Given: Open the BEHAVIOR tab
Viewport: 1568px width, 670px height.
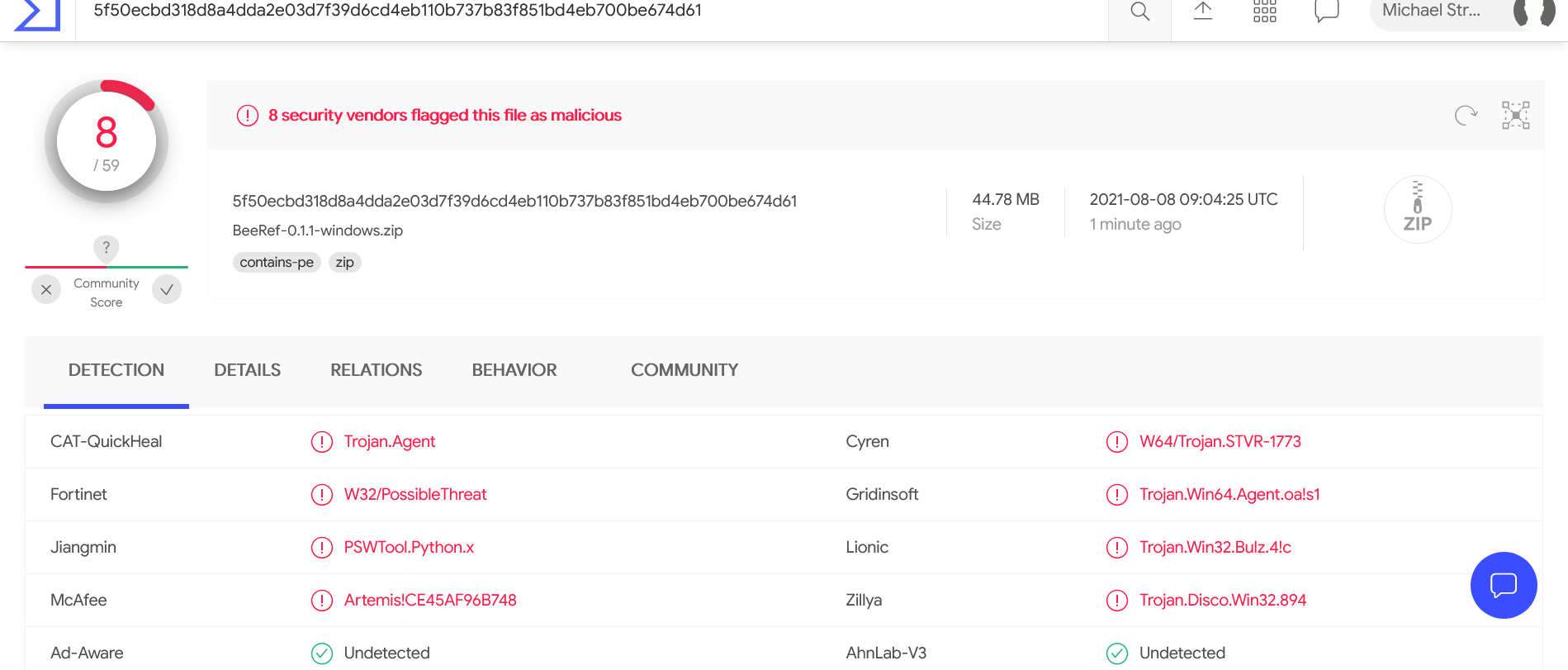Looking at the screenshot, I should 514,370.
